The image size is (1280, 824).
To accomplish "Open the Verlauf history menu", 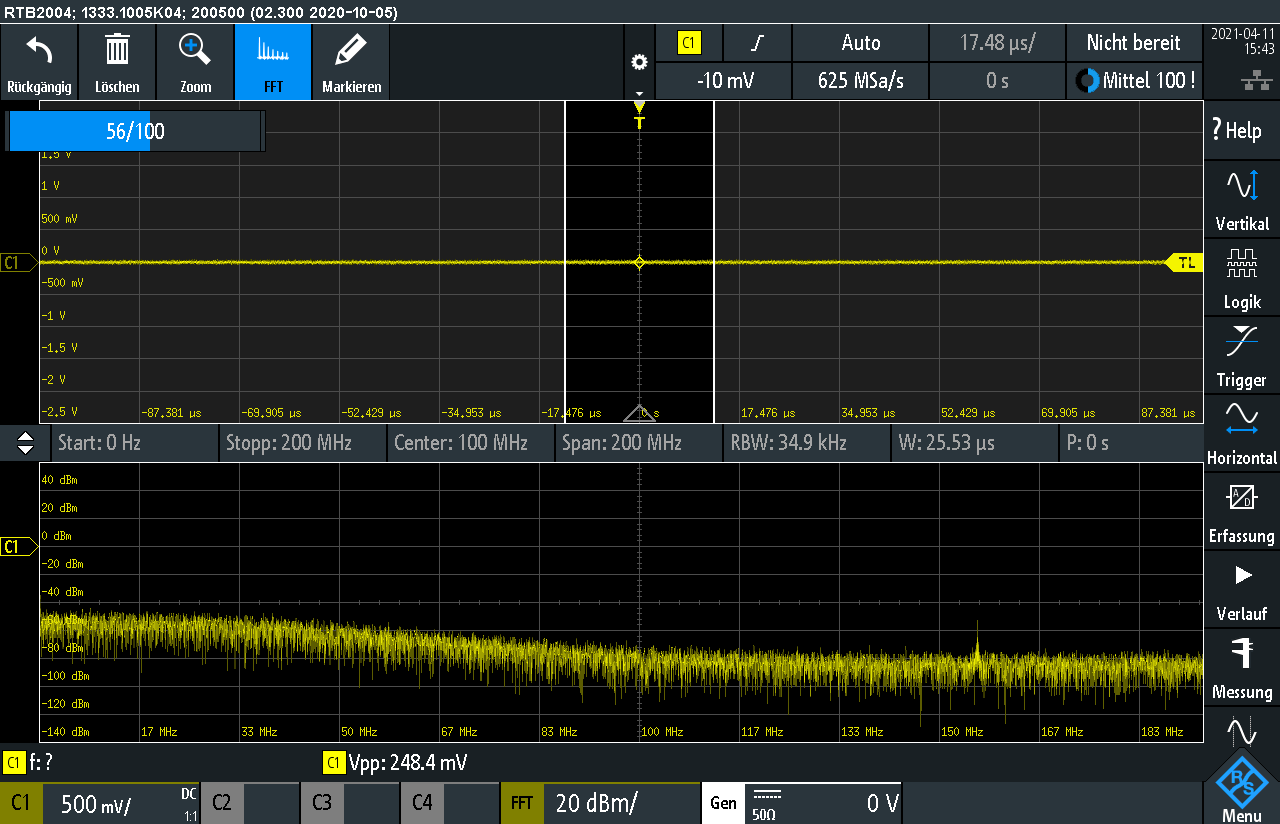I will 1241,589.
